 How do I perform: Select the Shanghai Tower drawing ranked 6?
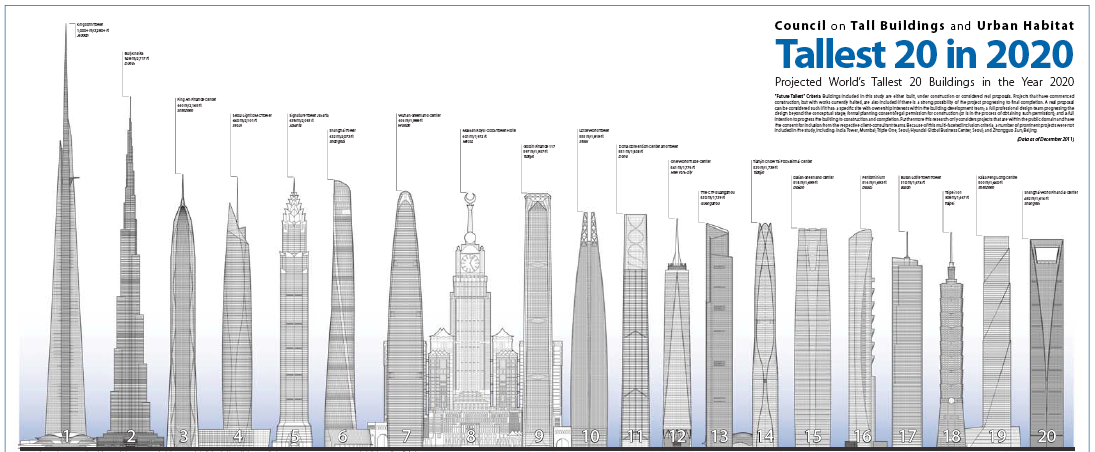point(342,312)
